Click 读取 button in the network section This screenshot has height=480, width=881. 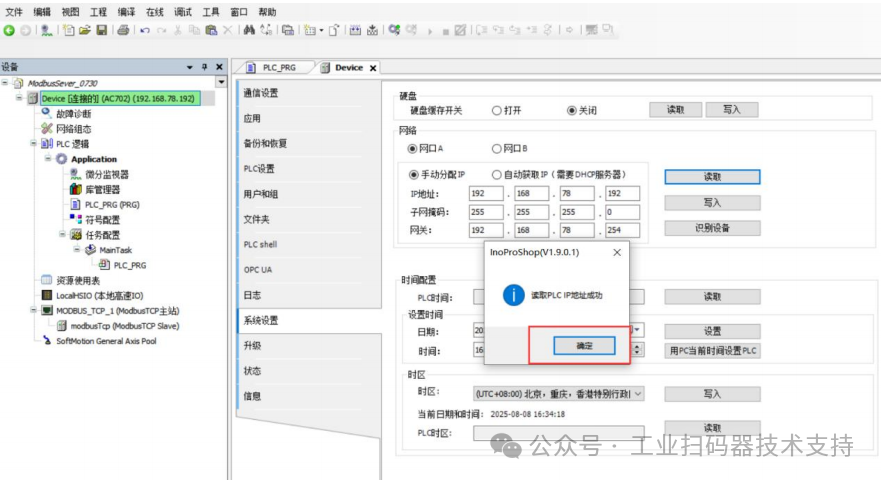coord(712,177)
